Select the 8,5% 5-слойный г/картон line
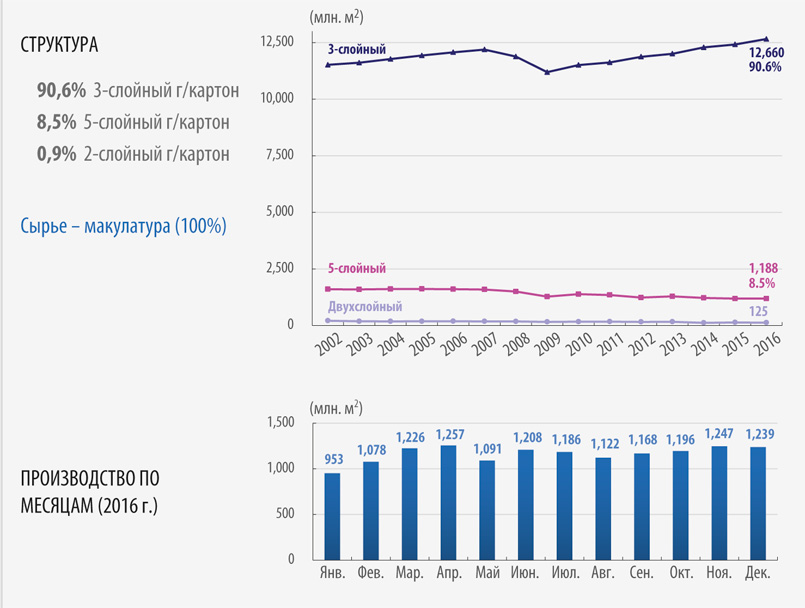Viewport: 805px width, 608px height. point(133,122)
